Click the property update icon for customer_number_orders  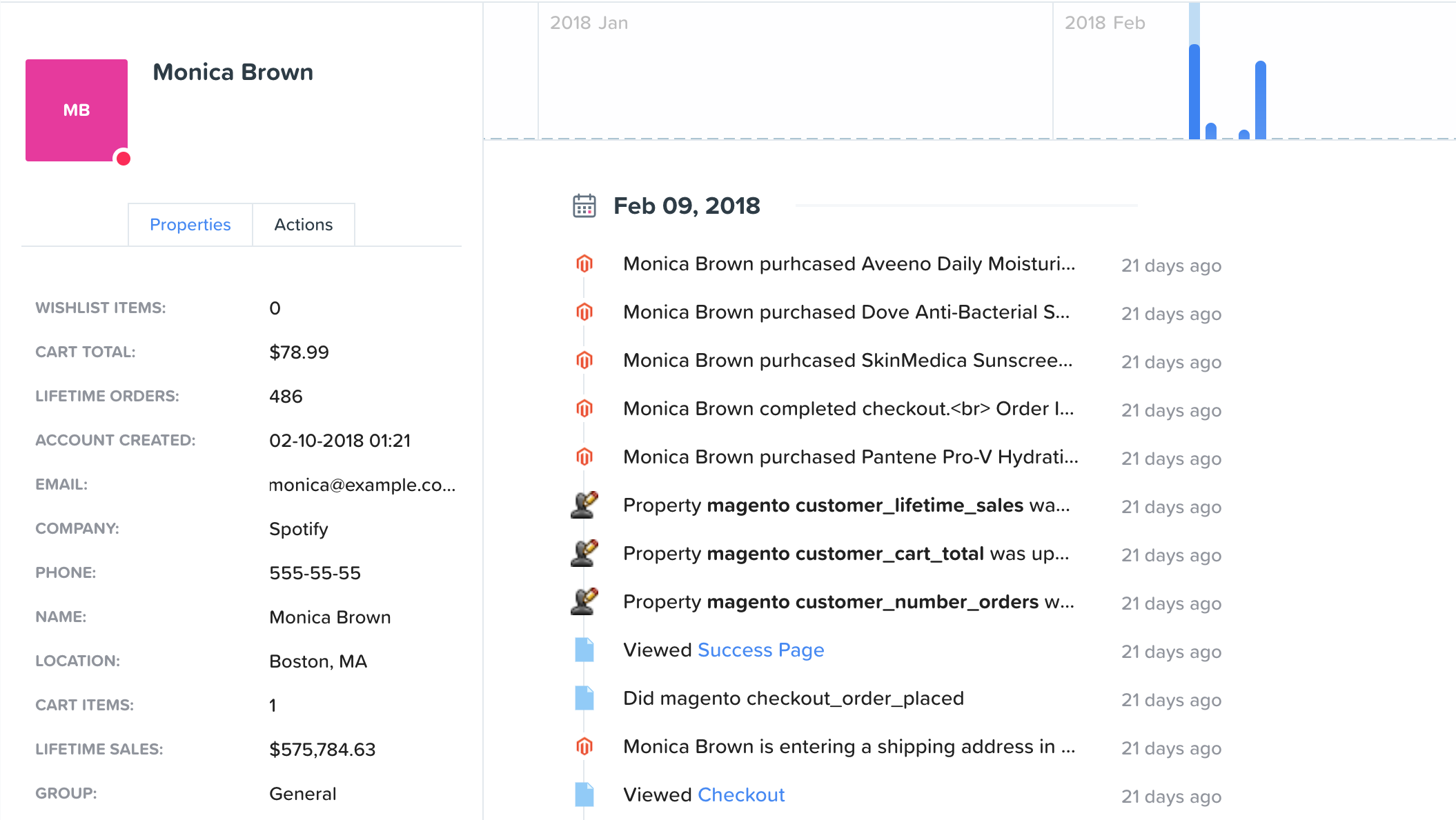coord(584,601)
